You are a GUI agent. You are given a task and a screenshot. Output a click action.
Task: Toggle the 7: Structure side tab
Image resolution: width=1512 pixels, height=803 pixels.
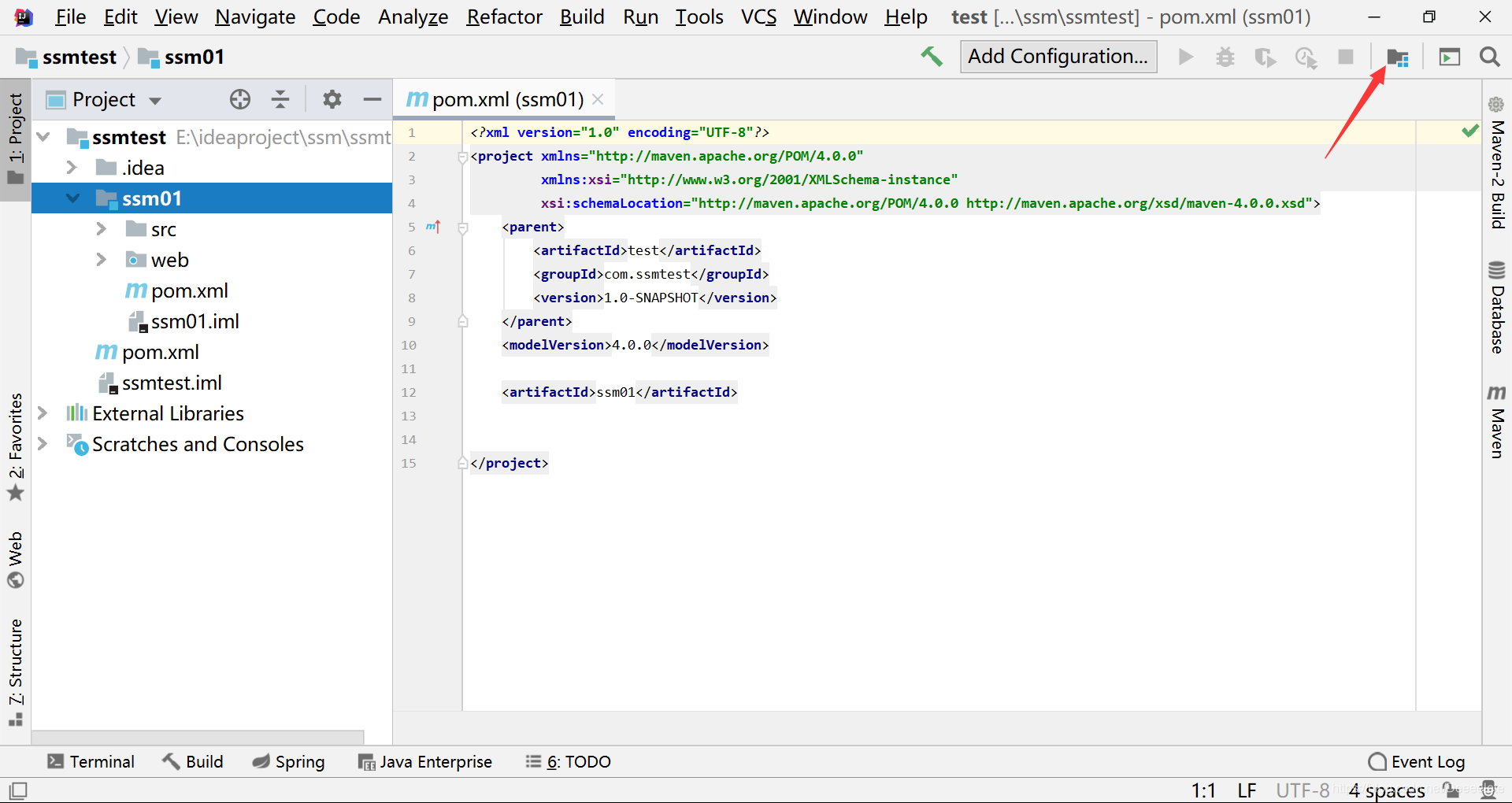tap(16, 672)
